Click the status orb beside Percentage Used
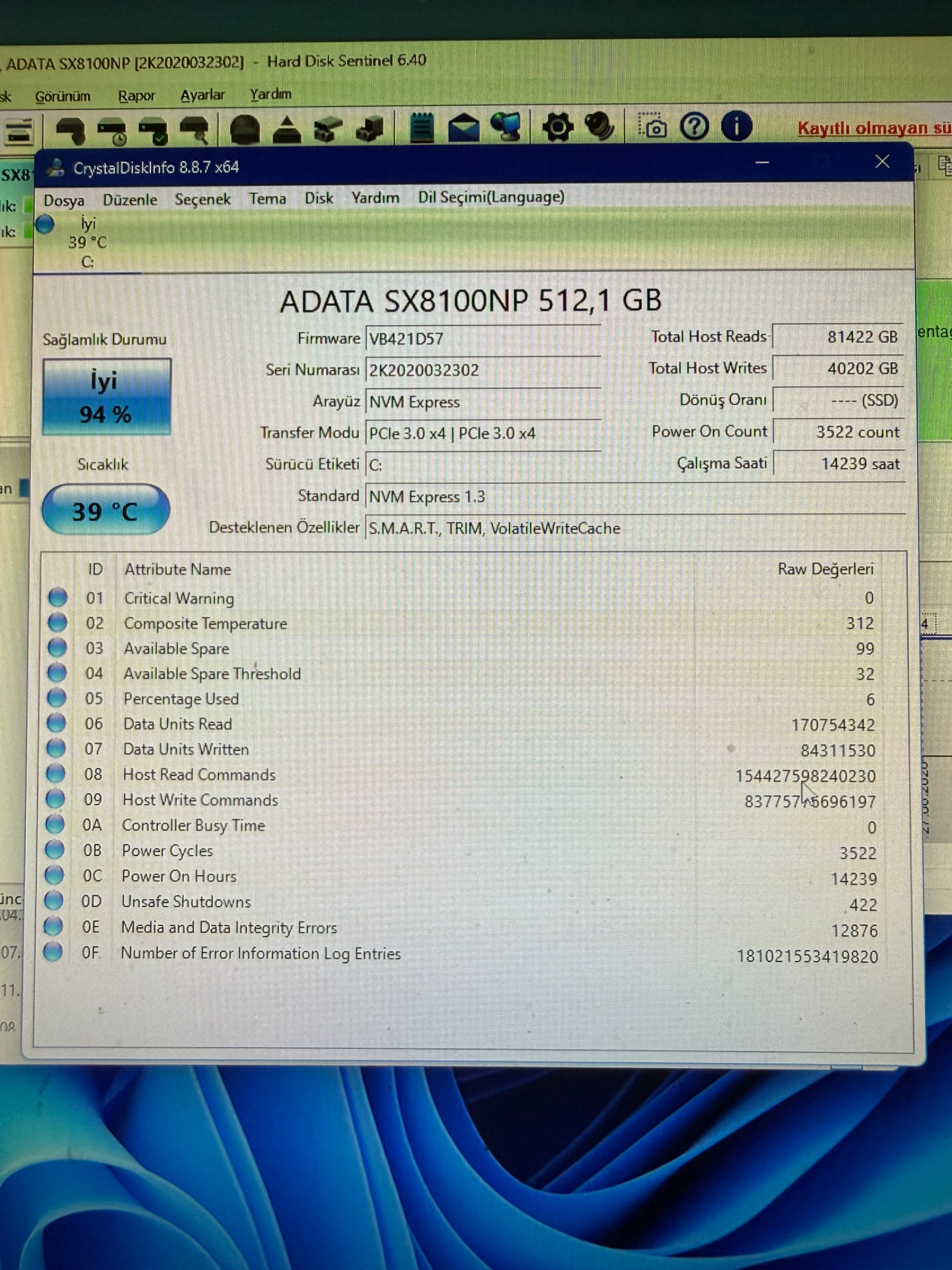The width and height of the screenshot is (952, 1270). 56,698
